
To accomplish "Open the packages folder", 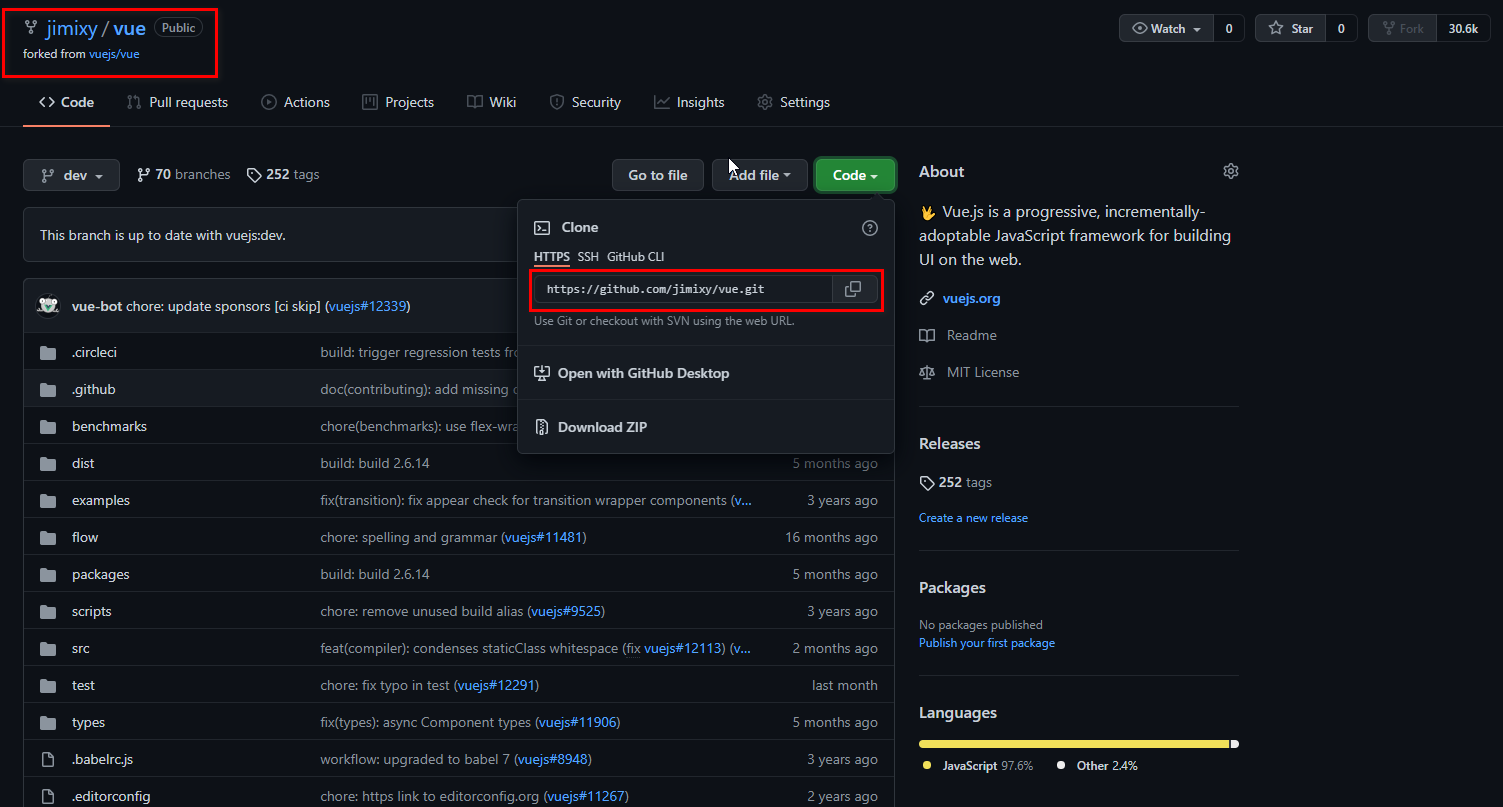I will [101, 574].
